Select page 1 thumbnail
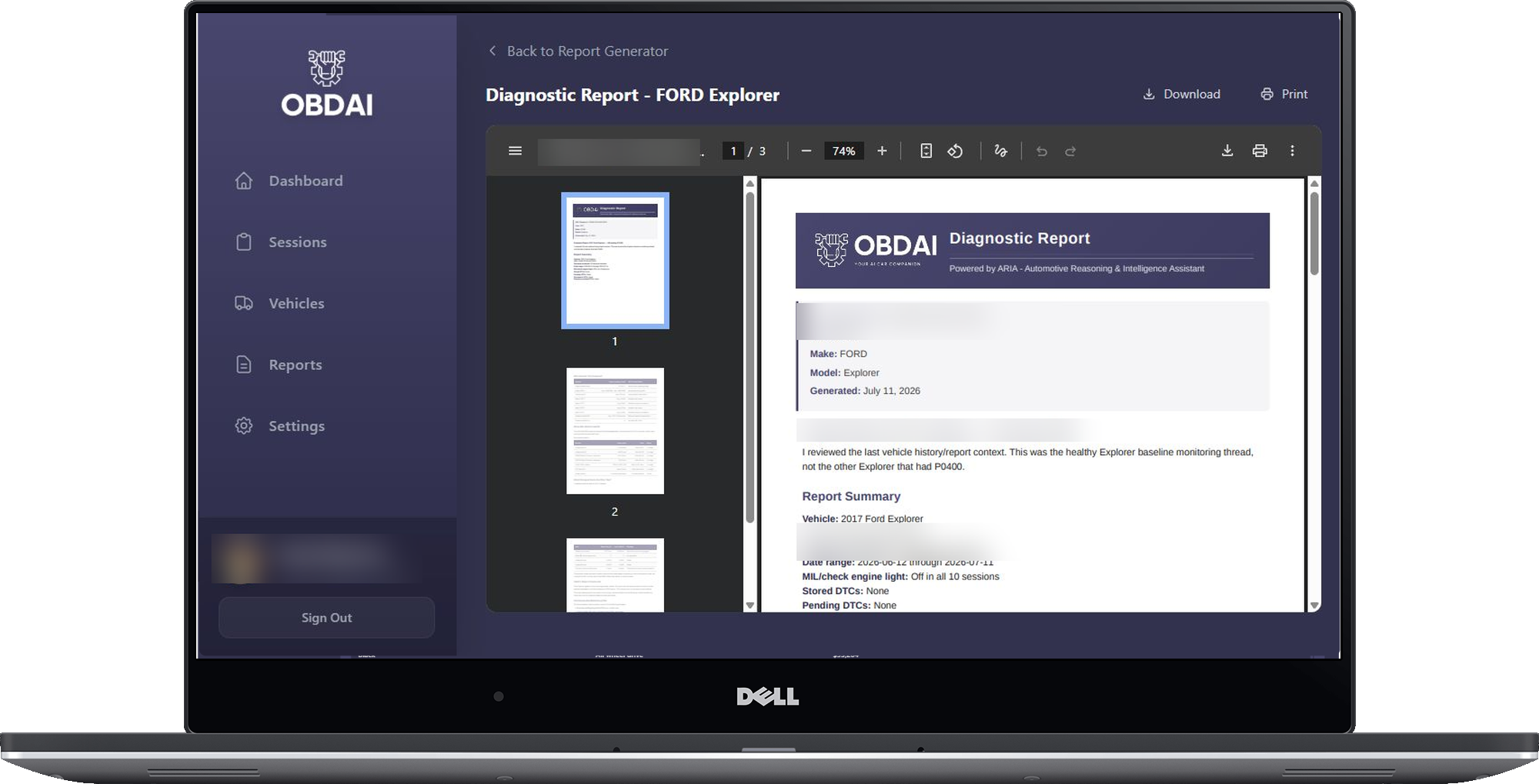Screen dimensions: 1539x784 tap(615, 261)
